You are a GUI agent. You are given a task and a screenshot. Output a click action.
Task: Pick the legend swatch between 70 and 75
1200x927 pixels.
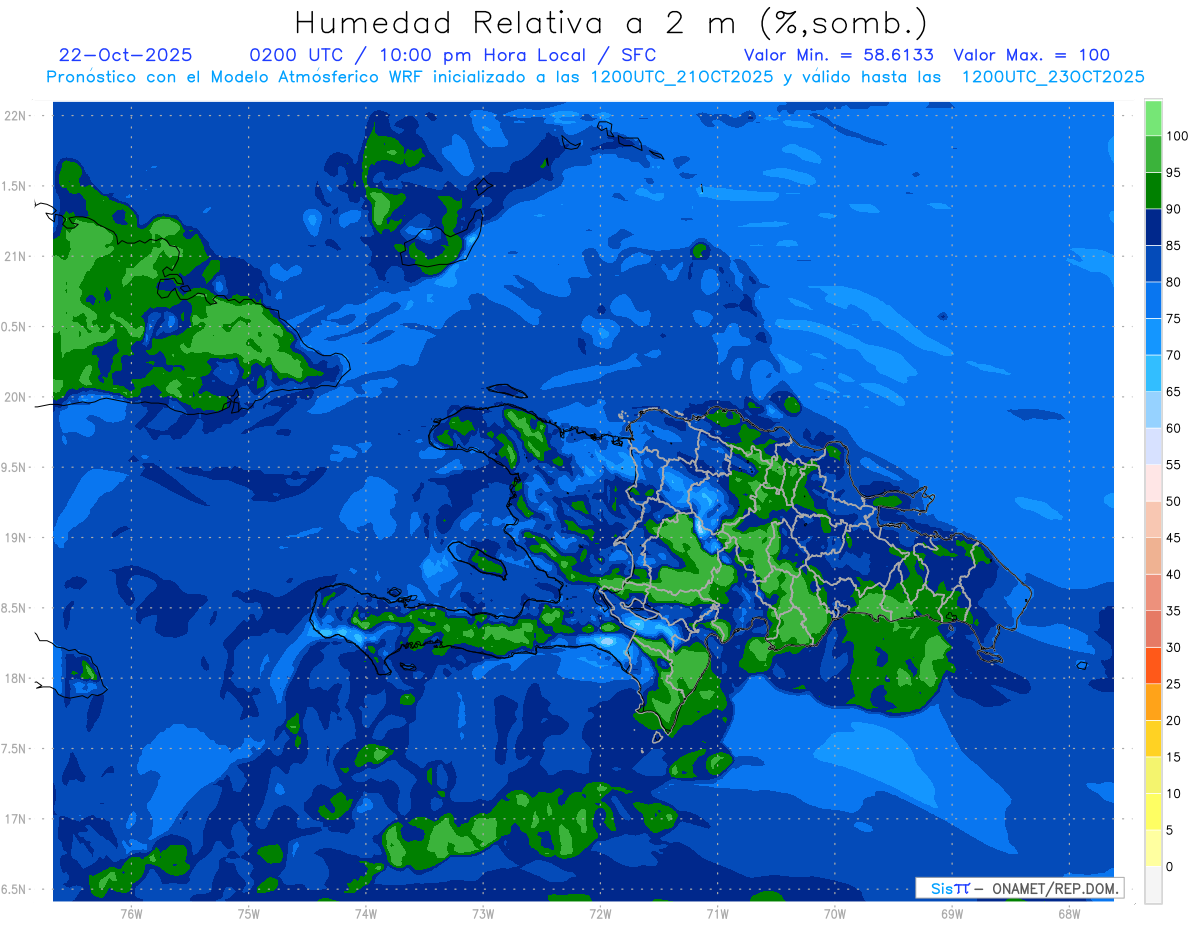[1153, 336]
